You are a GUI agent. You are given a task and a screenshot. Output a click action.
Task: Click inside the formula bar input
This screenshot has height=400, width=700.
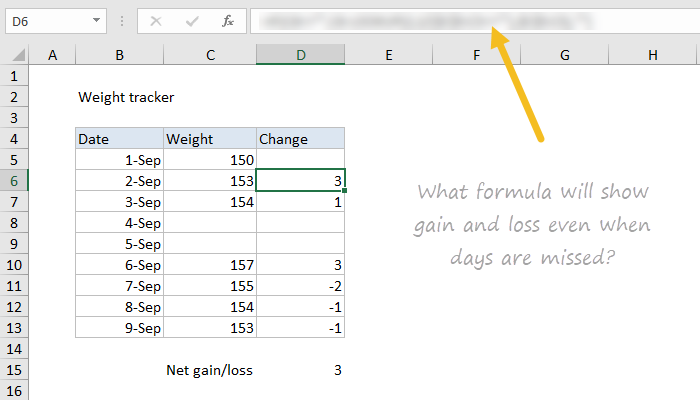tap(470, 20)
